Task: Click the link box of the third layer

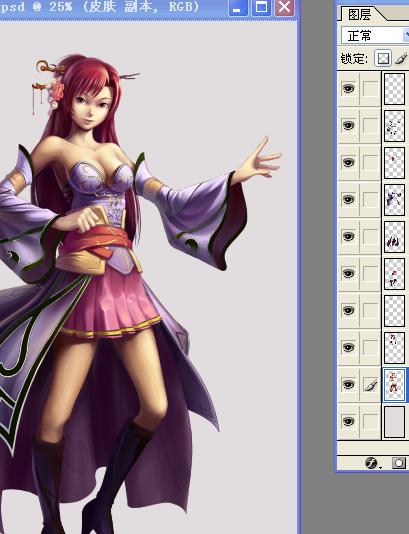Action: [x=370, y=162]
